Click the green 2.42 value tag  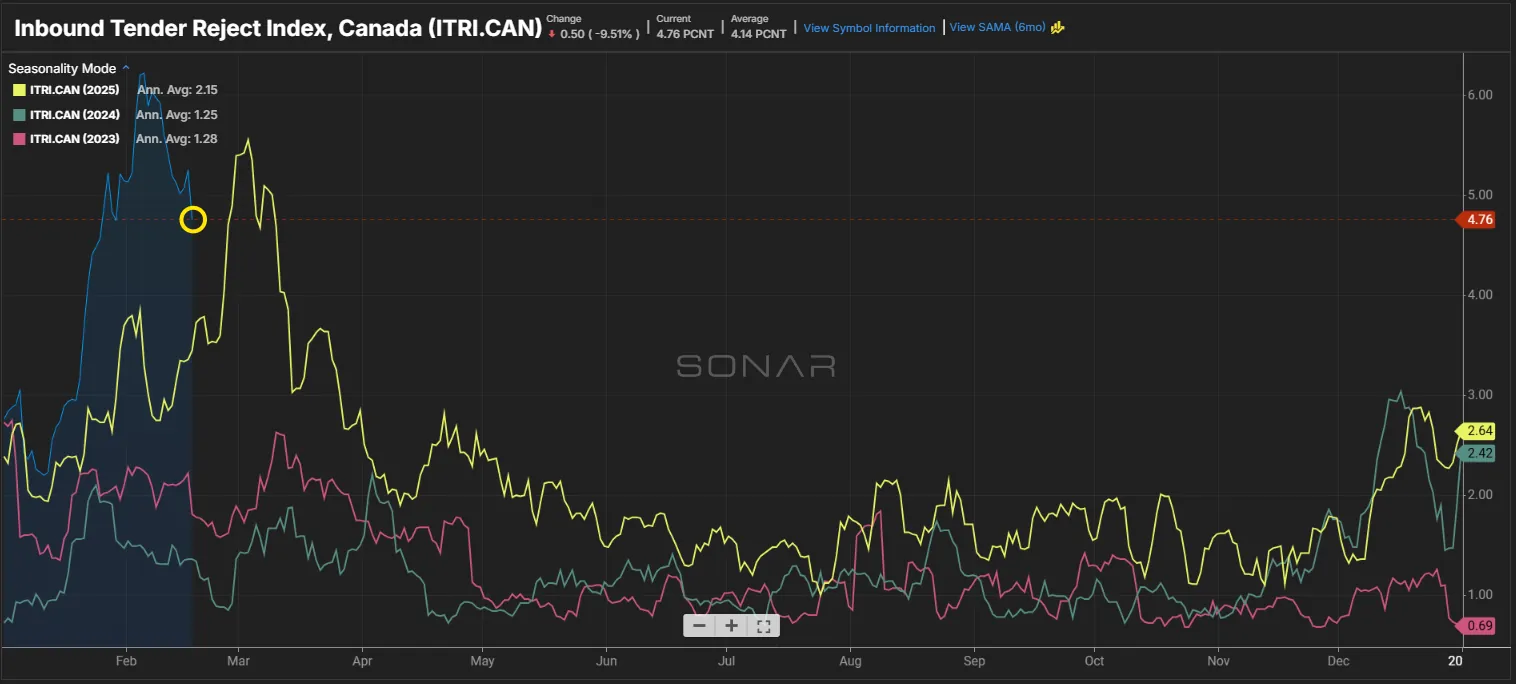point(1479,454)
